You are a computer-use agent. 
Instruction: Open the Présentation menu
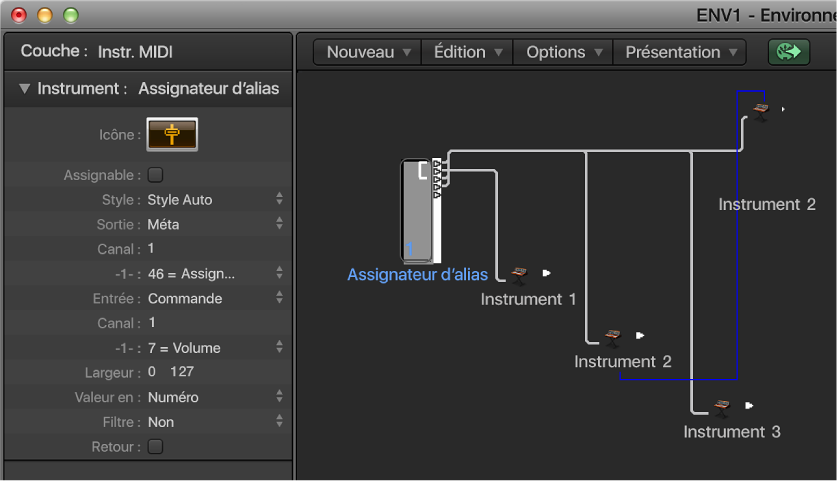[x=680, y=52]
